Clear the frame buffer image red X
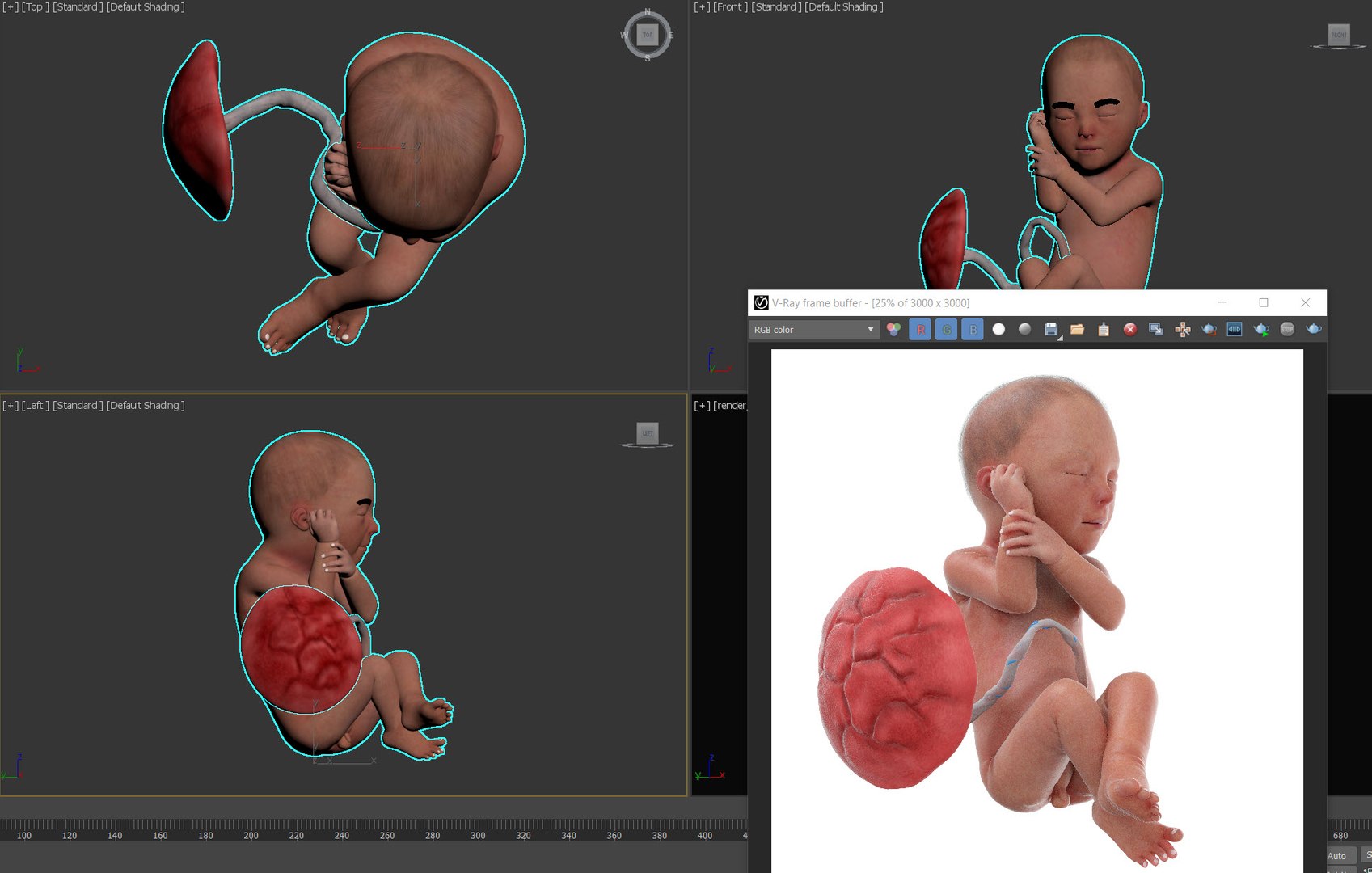The image size is (1372, 873). (x=1130, y=330)
